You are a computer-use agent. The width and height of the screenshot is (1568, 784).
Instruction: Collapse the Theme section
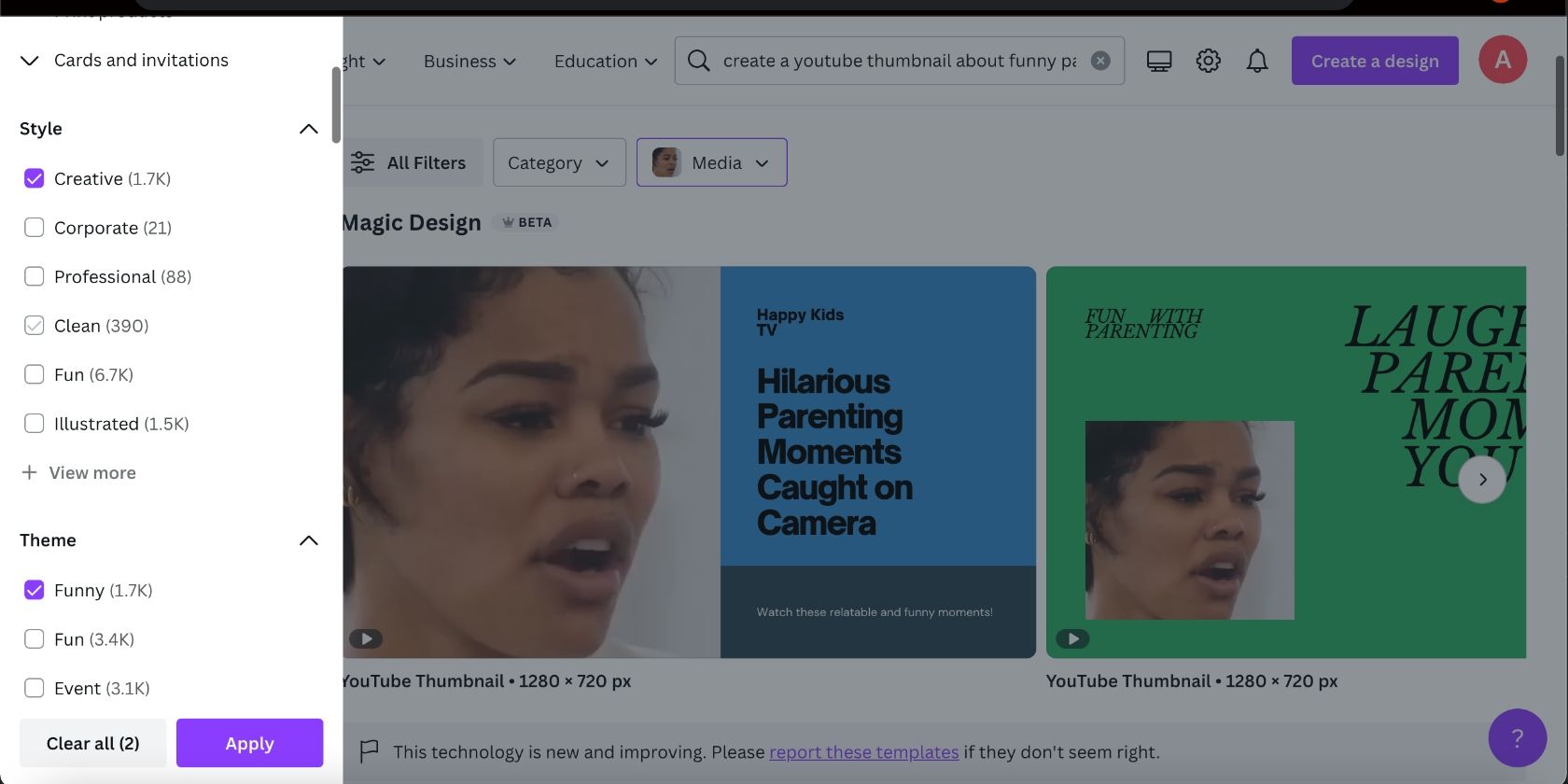308,540
